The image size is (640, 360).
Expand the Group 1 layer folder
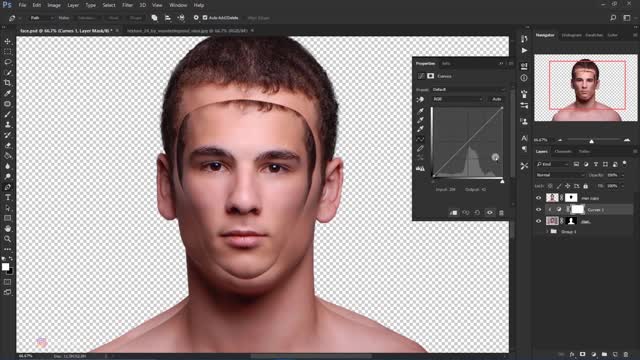coord(547,231)
